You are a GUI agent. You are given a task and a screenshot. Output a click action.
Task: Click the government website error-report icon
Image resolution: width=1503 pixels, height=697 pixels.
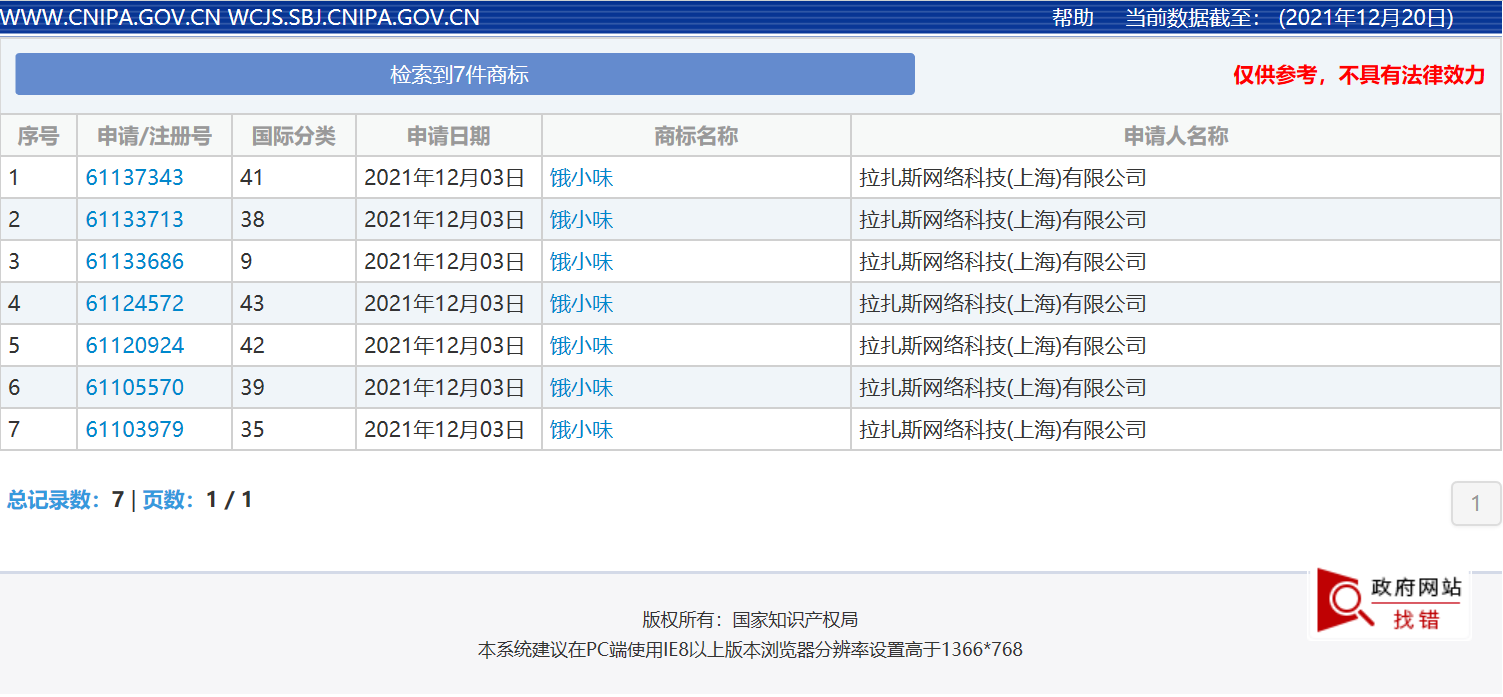[1389, 602]
